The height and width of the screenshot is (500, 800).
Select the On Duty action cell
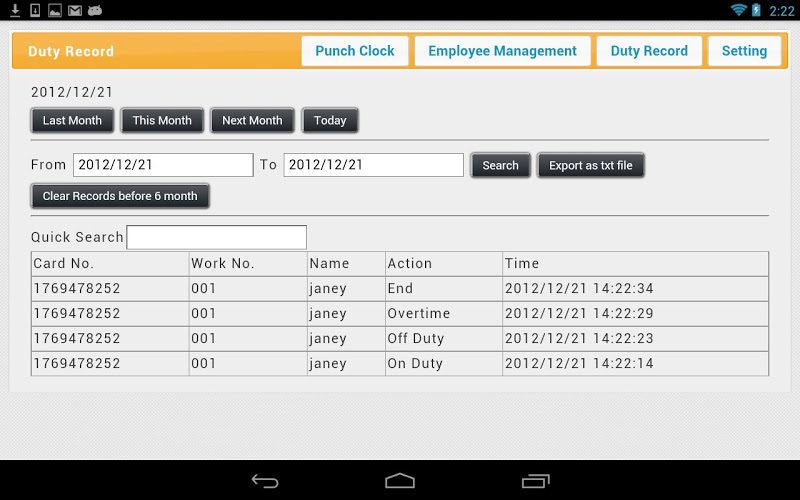[444, 364]
